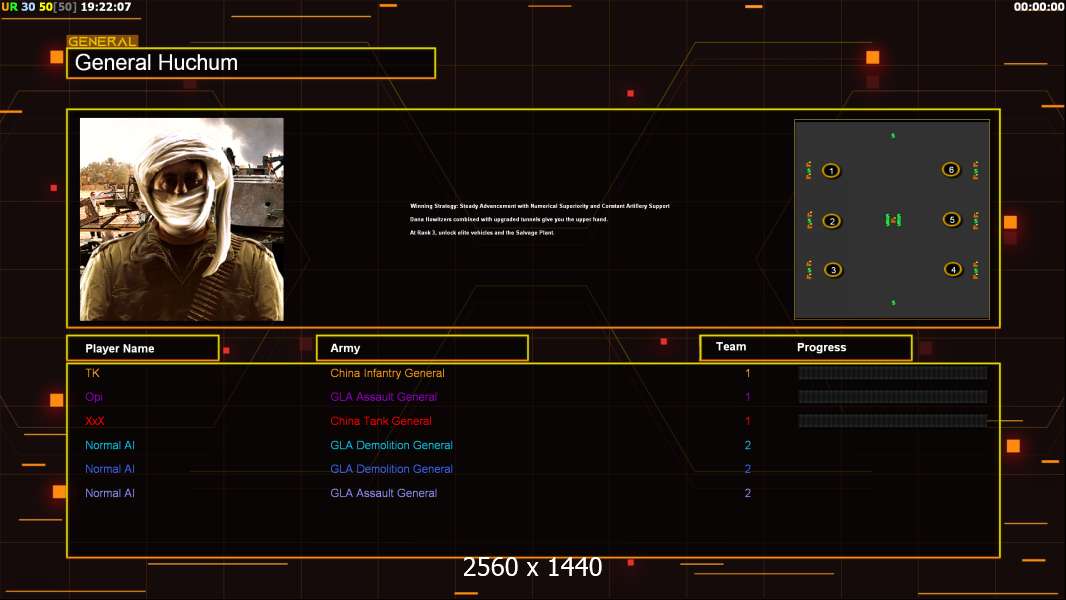Click Opi's GLA Assault General army entry
This screenshot has width=1066, height=600.
click(x=383, y=397)
